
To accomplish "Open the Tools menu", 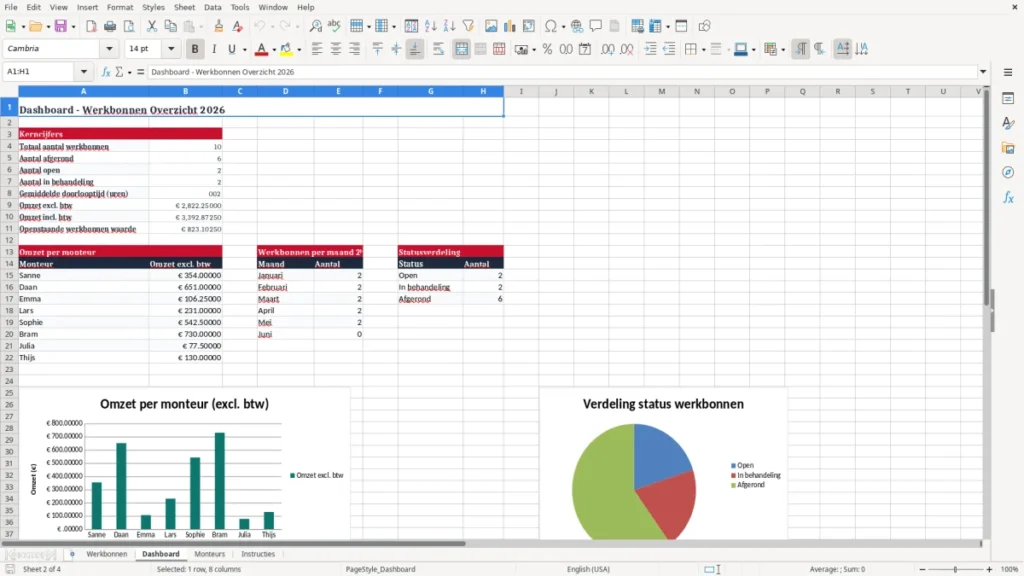I will pos(240,7).
